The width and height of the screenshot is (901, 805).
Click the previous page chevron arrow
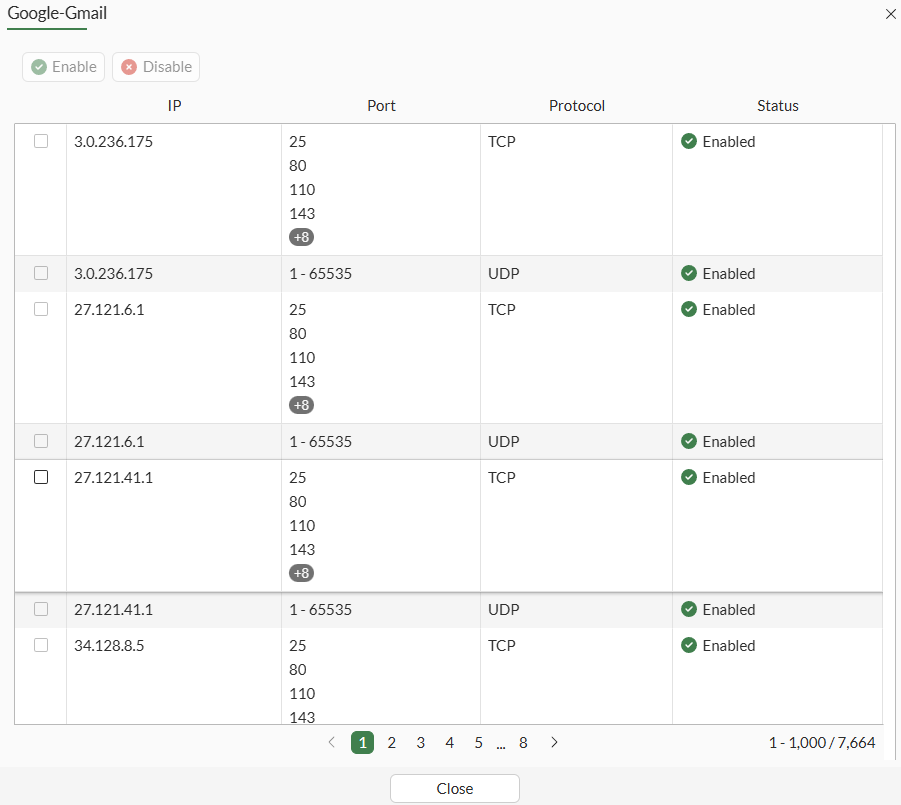pos(331,742)
